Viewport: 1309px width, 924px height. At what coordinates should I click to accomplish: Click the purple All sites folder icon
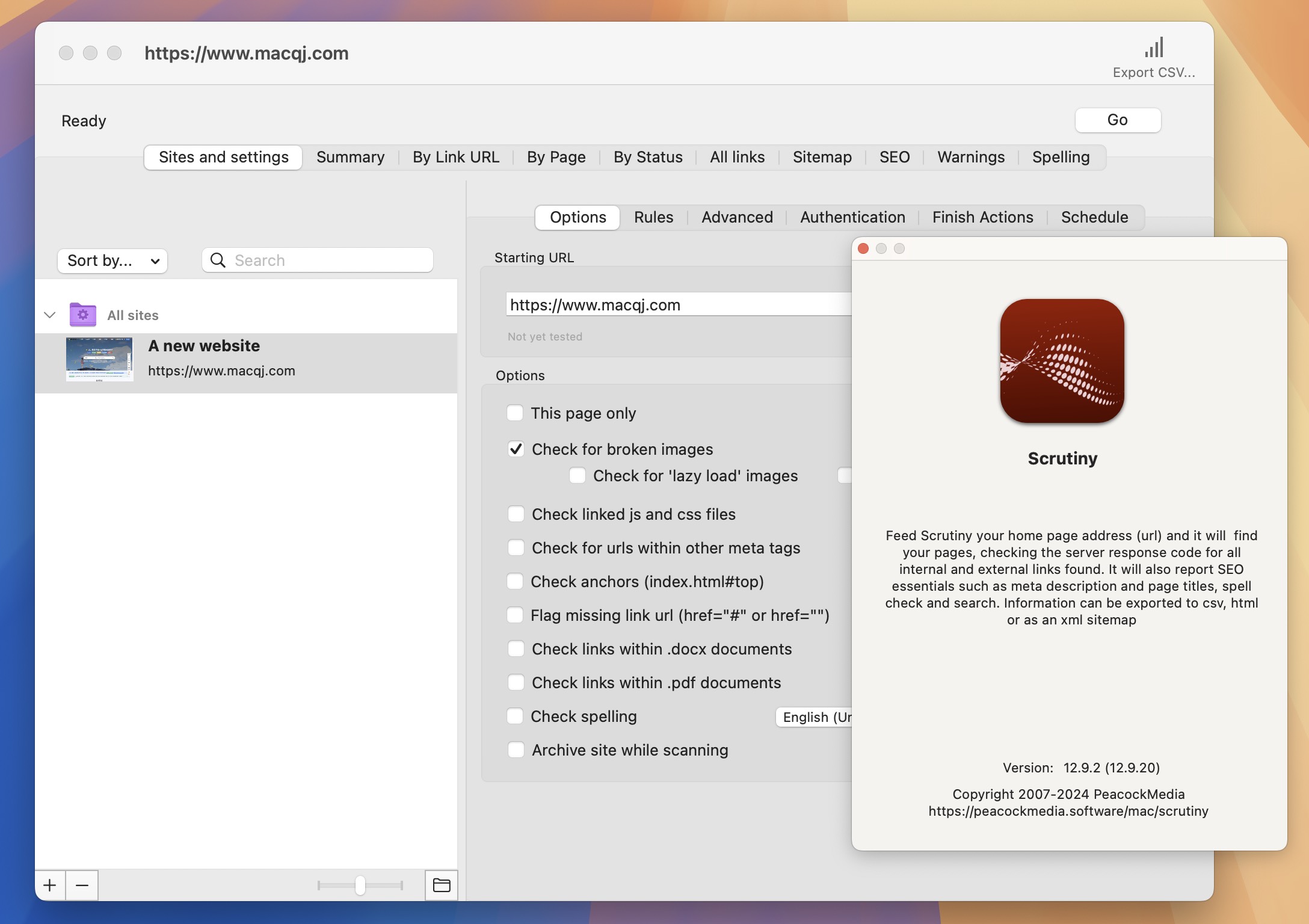point(83,315)
